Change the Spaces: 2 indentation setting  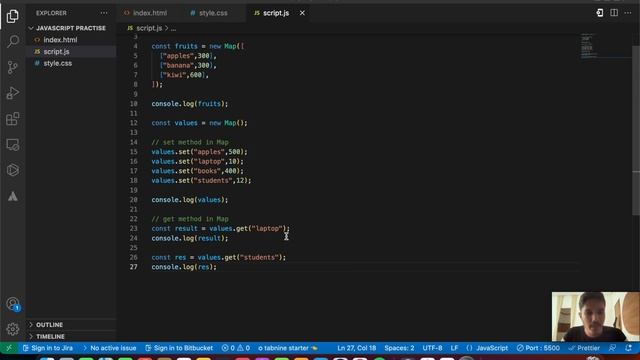(x=399, y=348)
